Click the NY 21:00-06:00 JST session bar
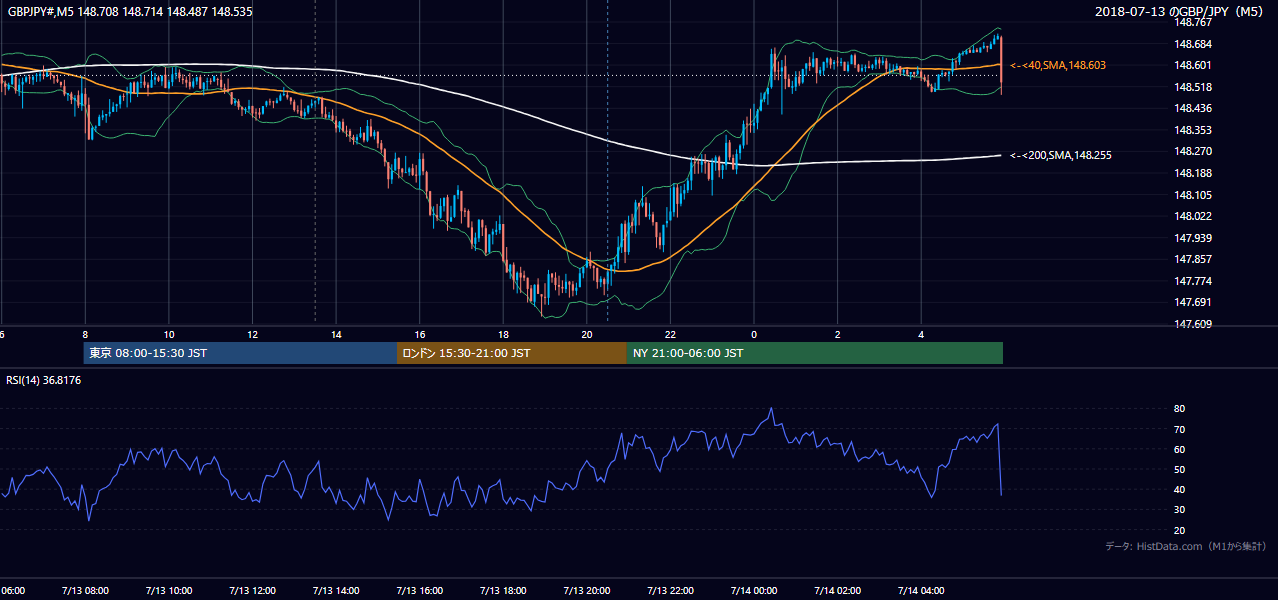Viewport: 1278px width, 600px height. coord(815,353)
